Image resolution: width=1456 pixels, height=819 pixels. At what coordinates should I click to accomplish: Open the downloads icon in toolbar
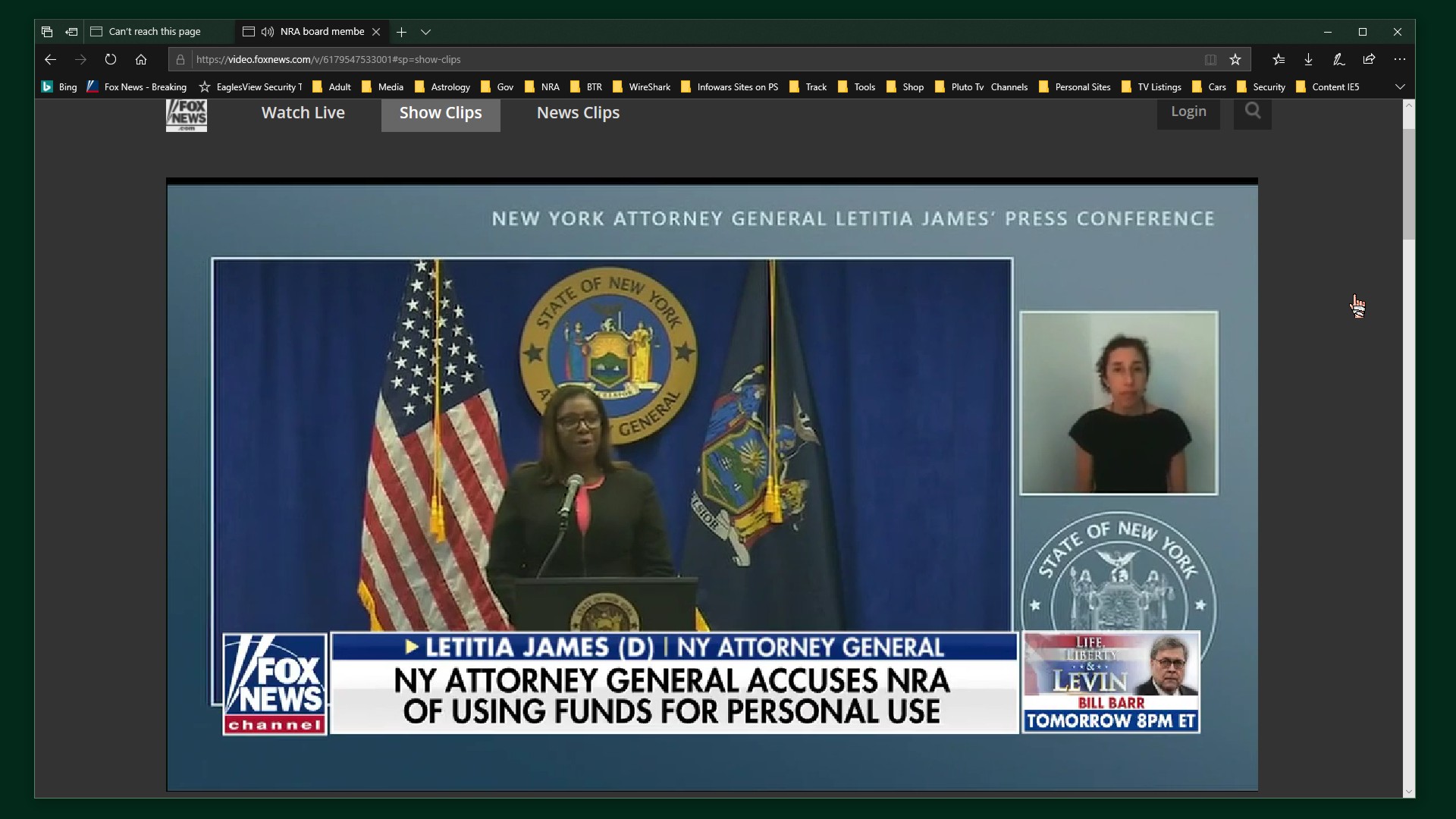click(1308, 59)
